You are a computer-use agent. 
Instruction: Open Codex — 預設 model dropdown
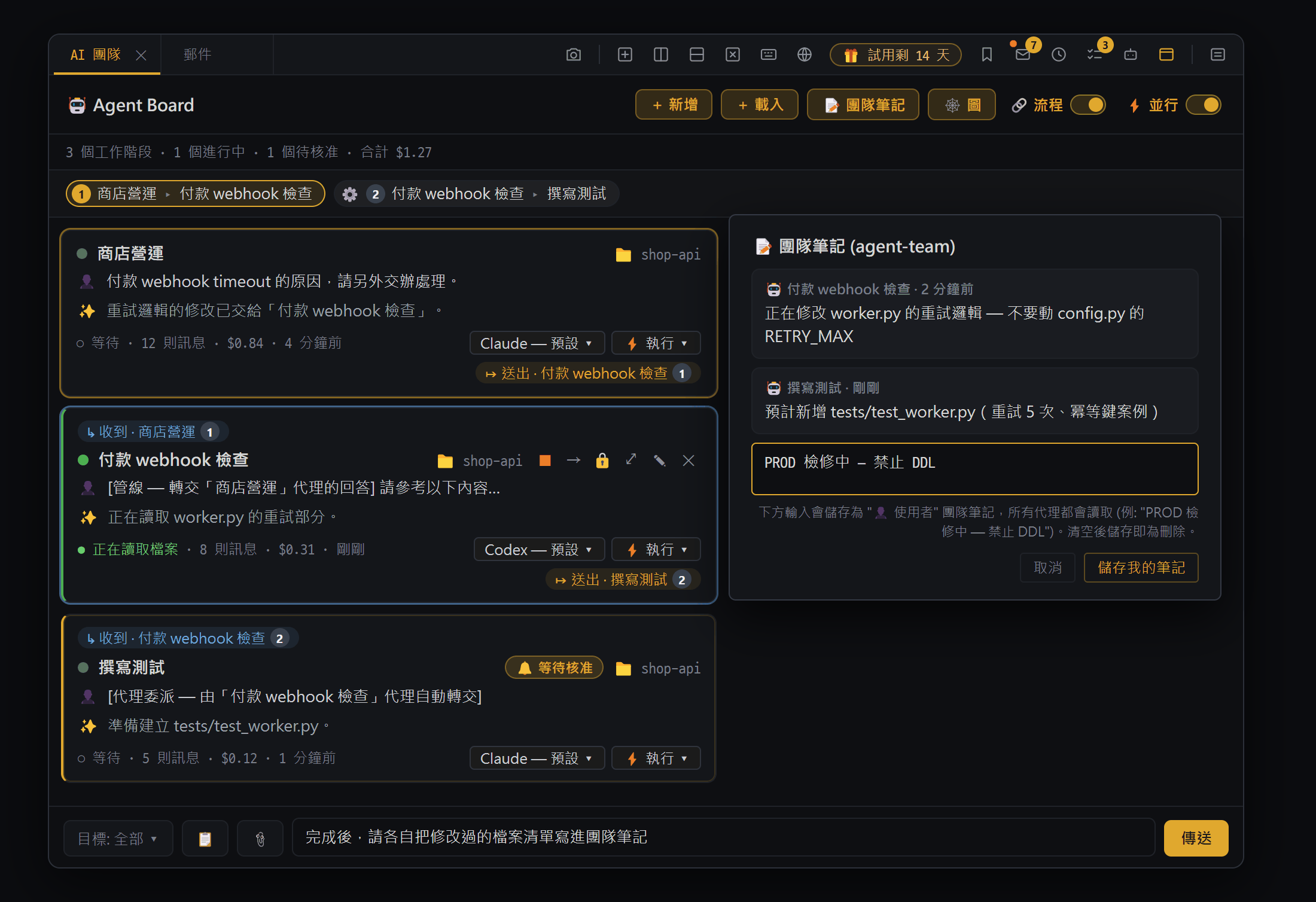539,550
